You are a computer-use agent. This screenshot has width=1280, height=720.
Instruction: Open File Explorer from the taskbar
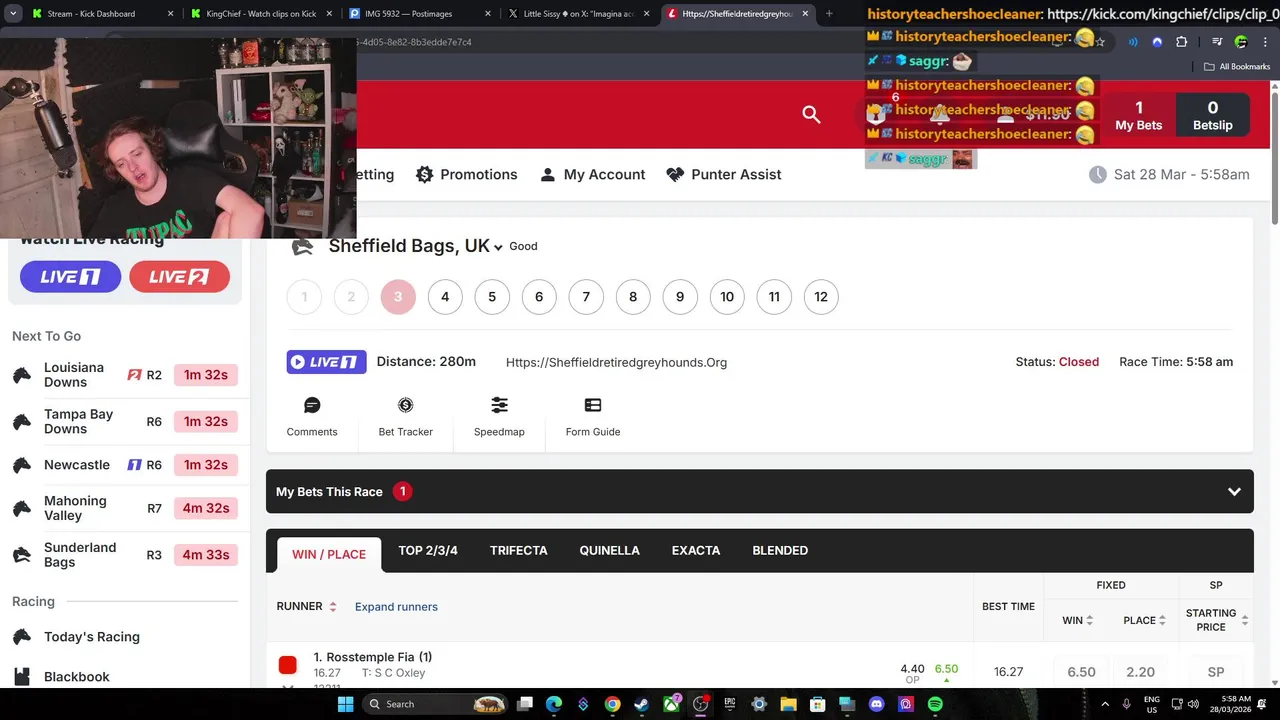click(788, 704)
